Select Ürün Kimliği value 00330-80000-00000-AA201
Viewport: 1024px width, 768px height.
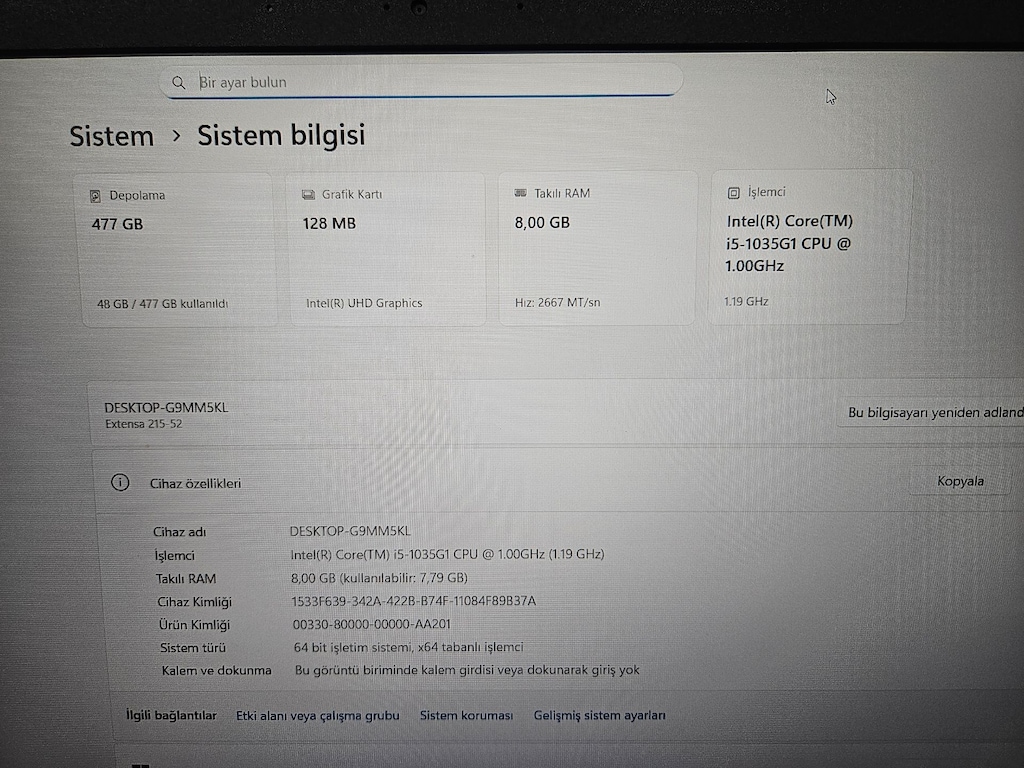click(x=372, y=624)
